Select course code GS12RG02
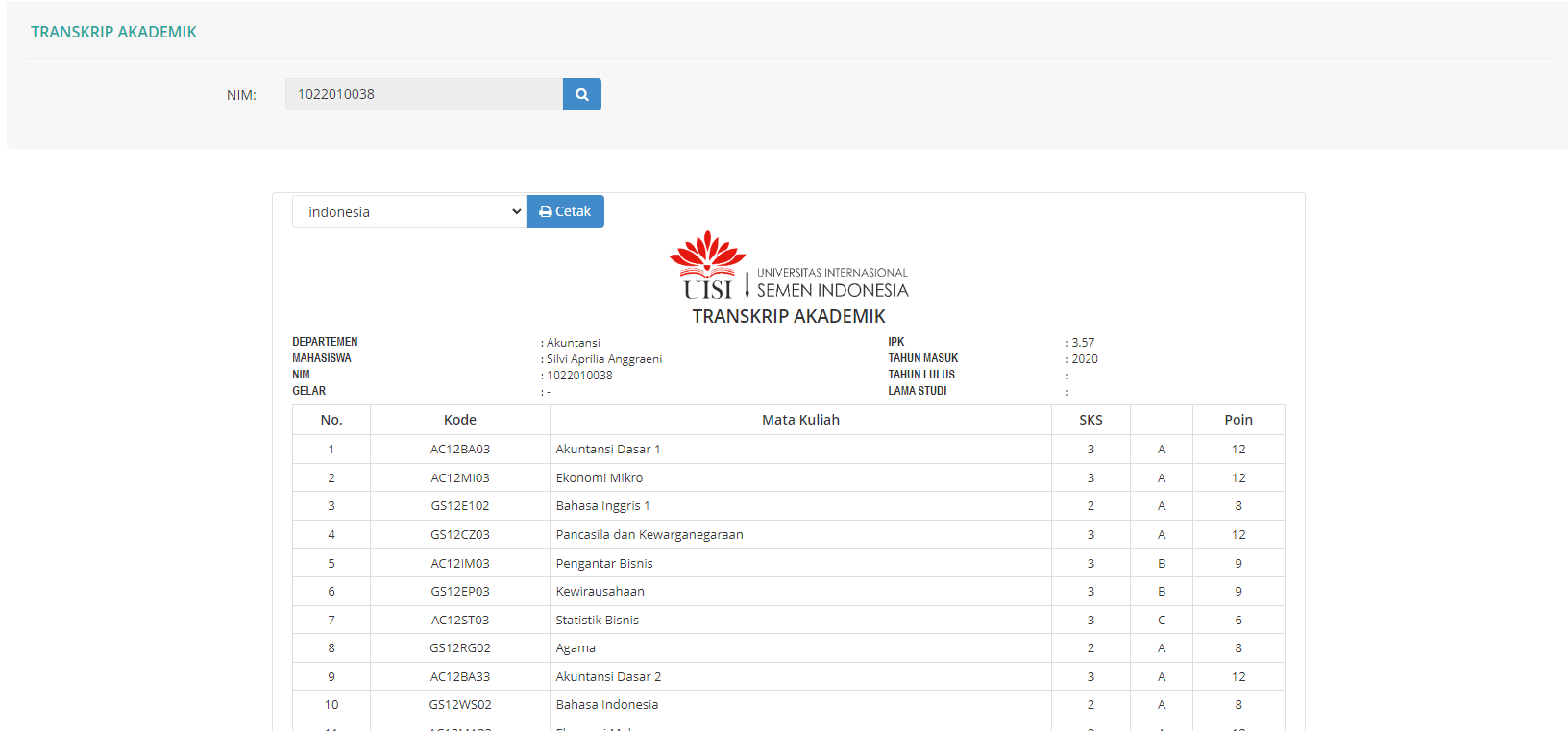The height and width of the screenshot is (731, 1568). pos(460,648)
